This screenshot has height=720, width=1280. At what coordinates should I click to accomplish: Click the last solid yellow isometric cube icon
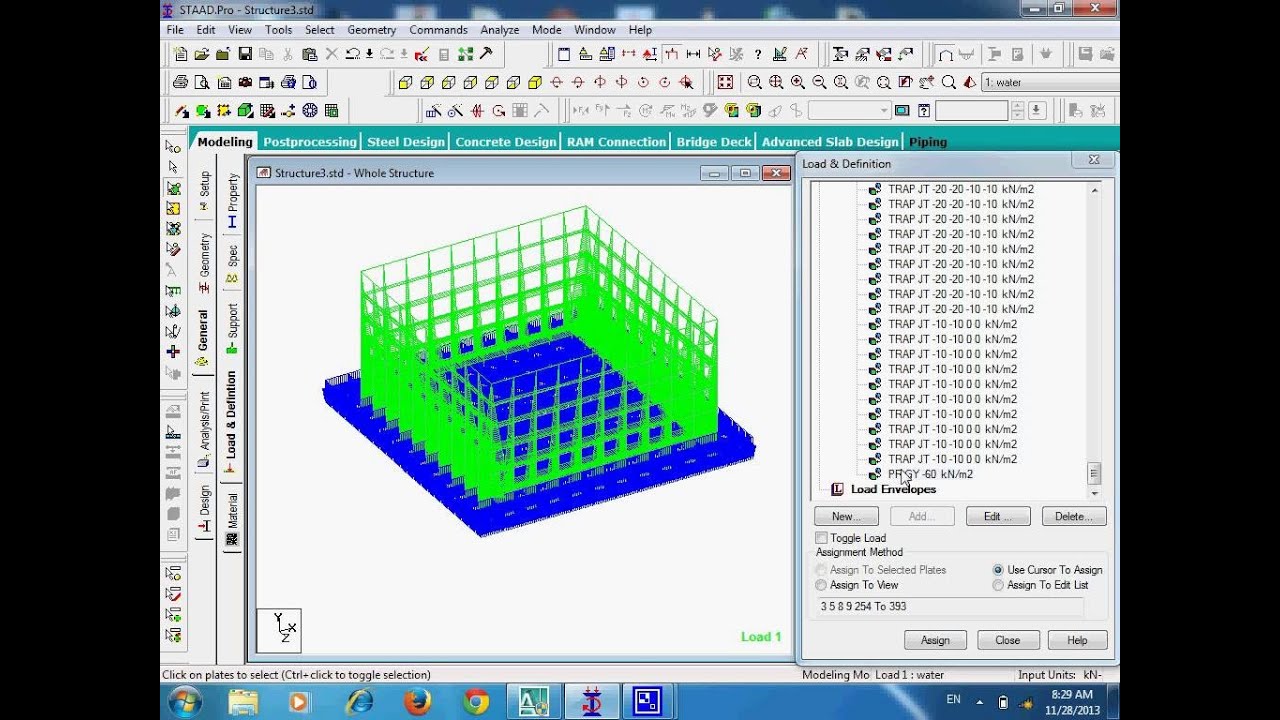tap(535, 82)
